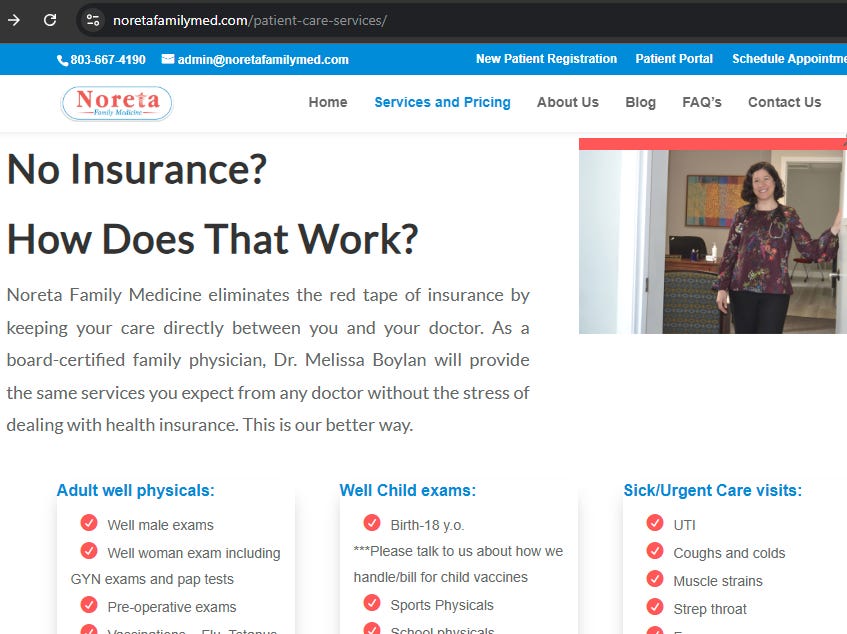Viewport: 847px width, 634px height.
Task: Click the check icon next to Well male exams
Action: pos(89,523)
